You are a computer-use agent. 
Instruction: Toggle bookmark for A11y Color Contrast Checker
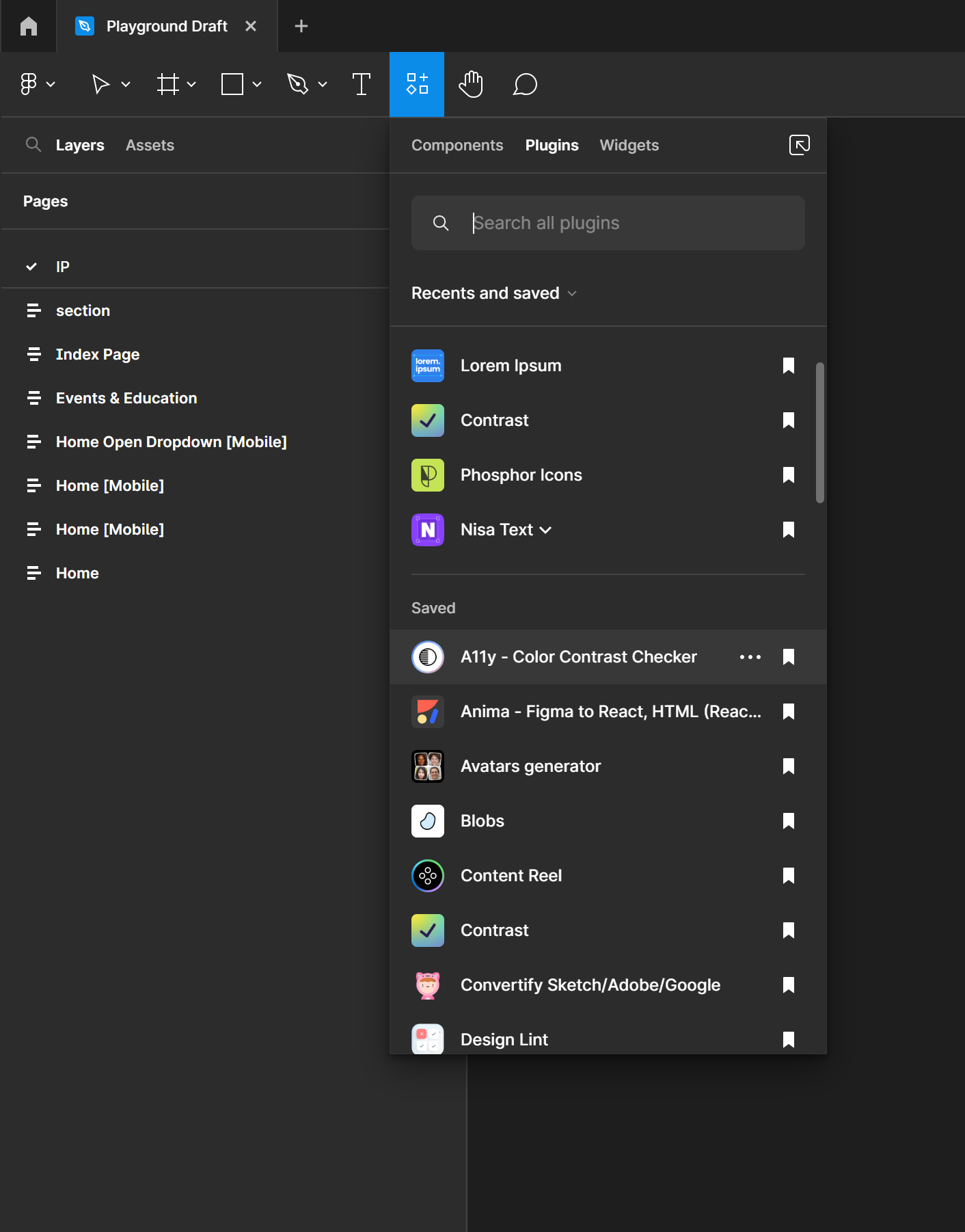tap(789, 657)
